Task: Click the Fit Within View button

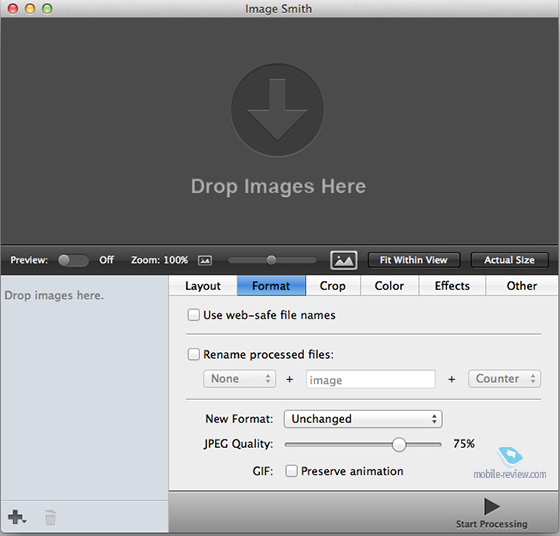Action: point(414,260)
